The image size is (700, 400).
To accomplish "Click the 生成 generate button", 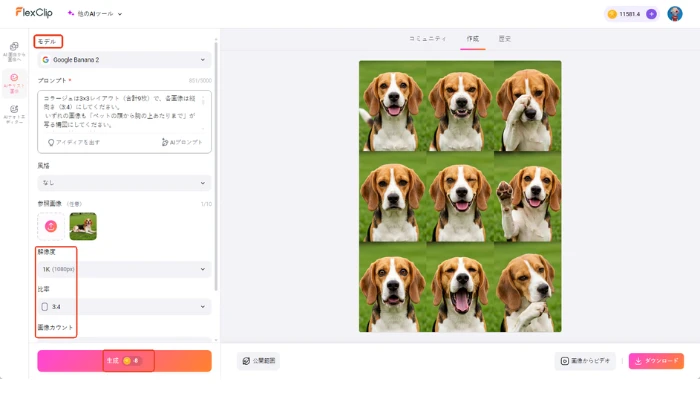I will pos(124,361).
